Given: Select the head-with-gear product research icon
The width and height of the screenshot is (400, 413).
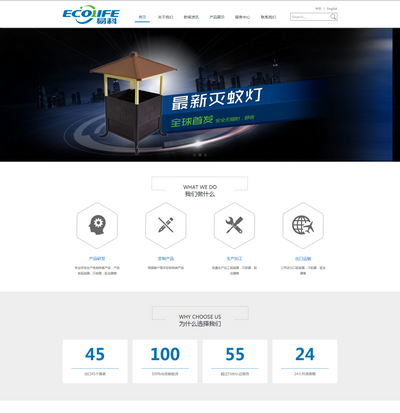Looking at the screenshot, I should (x=97, y=225).
